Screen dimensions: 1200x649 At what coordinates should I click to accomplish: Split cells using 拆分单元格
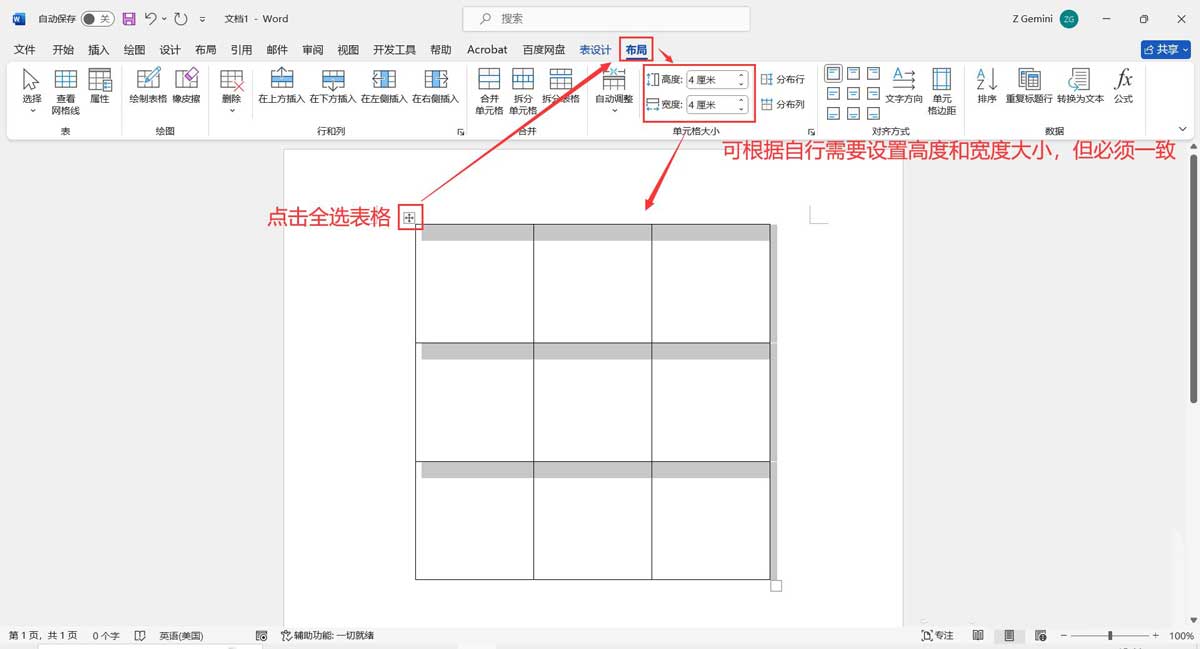tap(522, 88)
